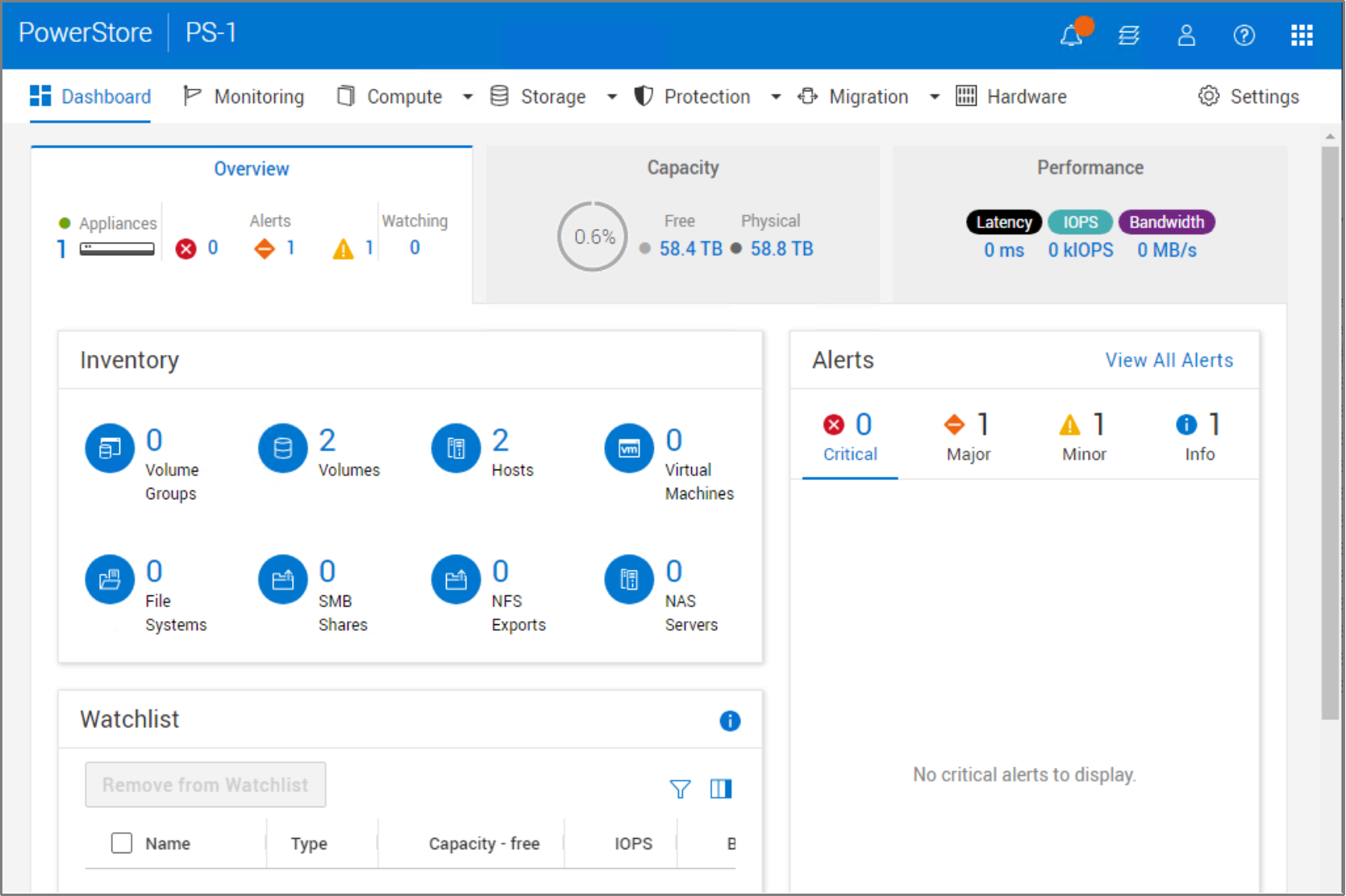This screenshot has width=1346, height=896.
Task: Select the Major alerts tab
Action: (x=968, y=438)
